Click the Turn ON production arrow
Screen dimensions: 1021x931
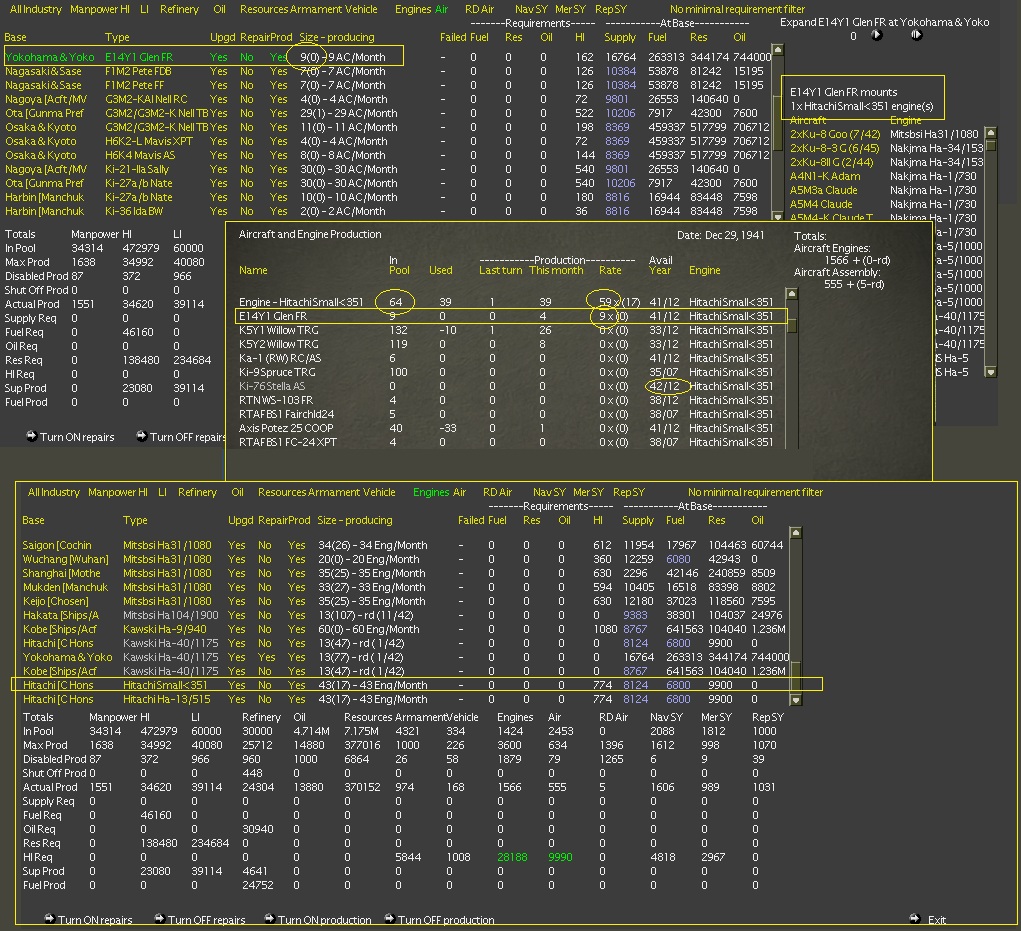(270, 919)
